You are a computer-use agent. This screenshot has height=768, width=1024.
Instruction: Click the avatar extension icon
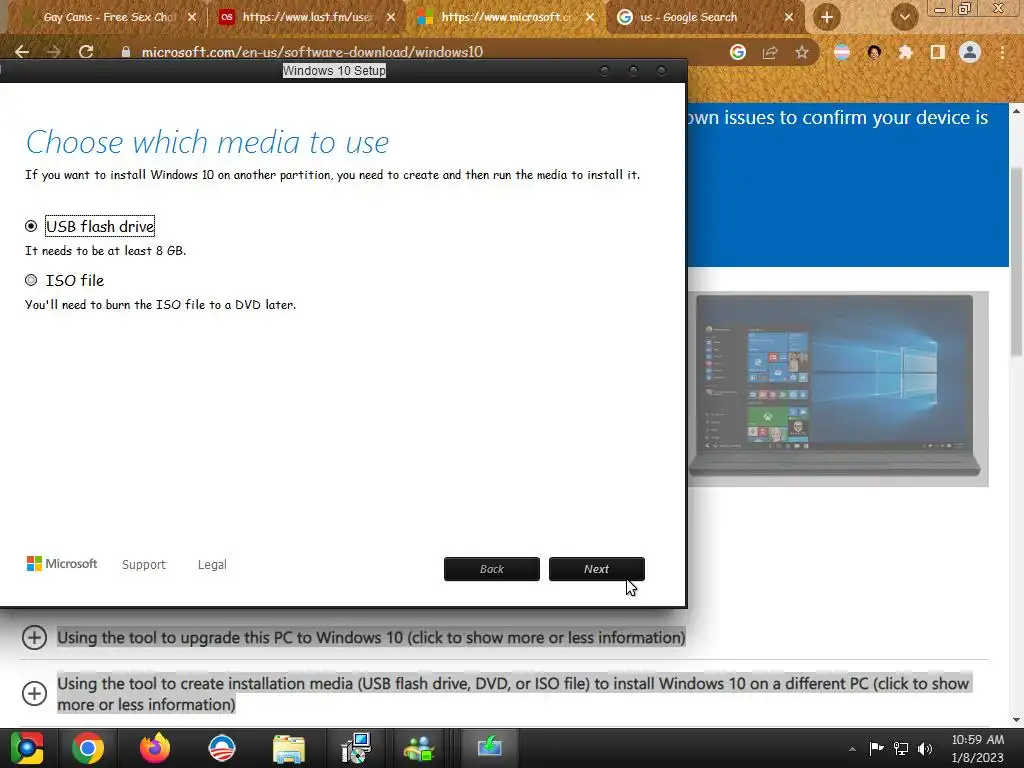click(x=874, y=52)
